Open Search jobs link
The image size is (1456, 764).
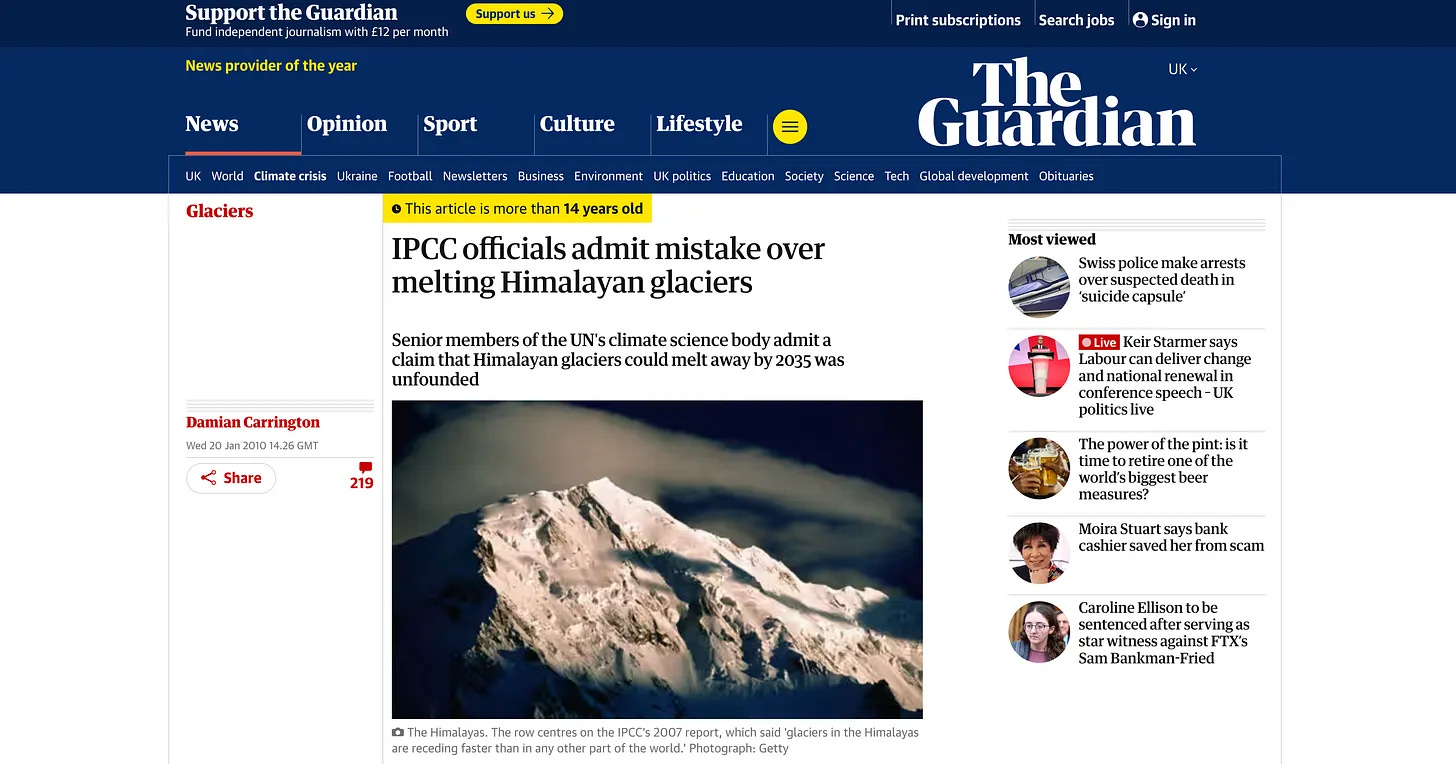coord(1076,20)
